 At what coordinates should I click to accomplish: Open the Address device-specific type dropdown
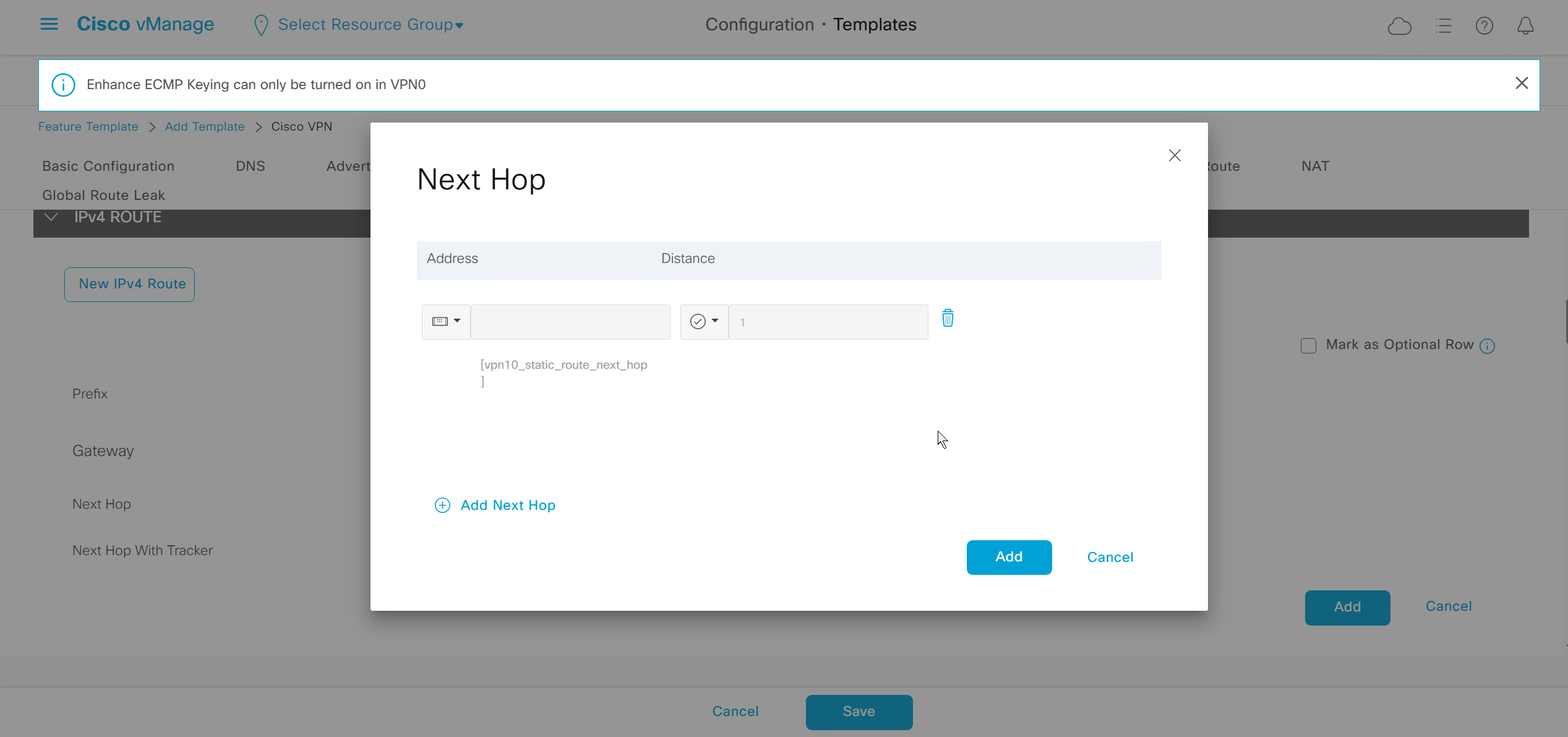click(x=446, y=322)
